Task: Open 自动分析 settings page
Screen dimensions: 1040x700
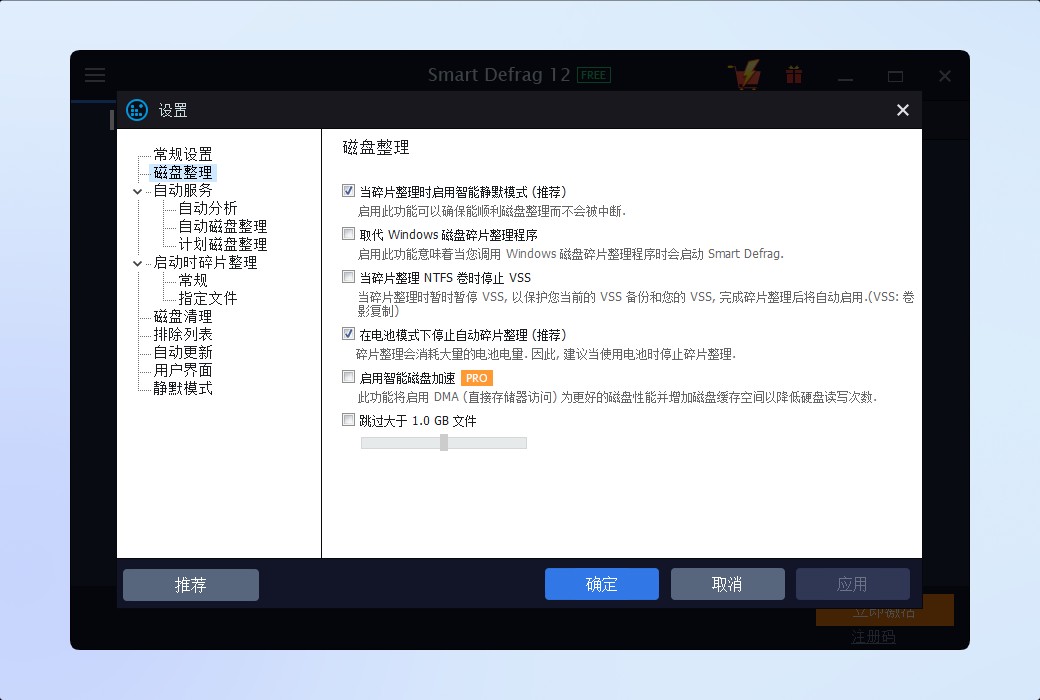Action: click(208, 208)
